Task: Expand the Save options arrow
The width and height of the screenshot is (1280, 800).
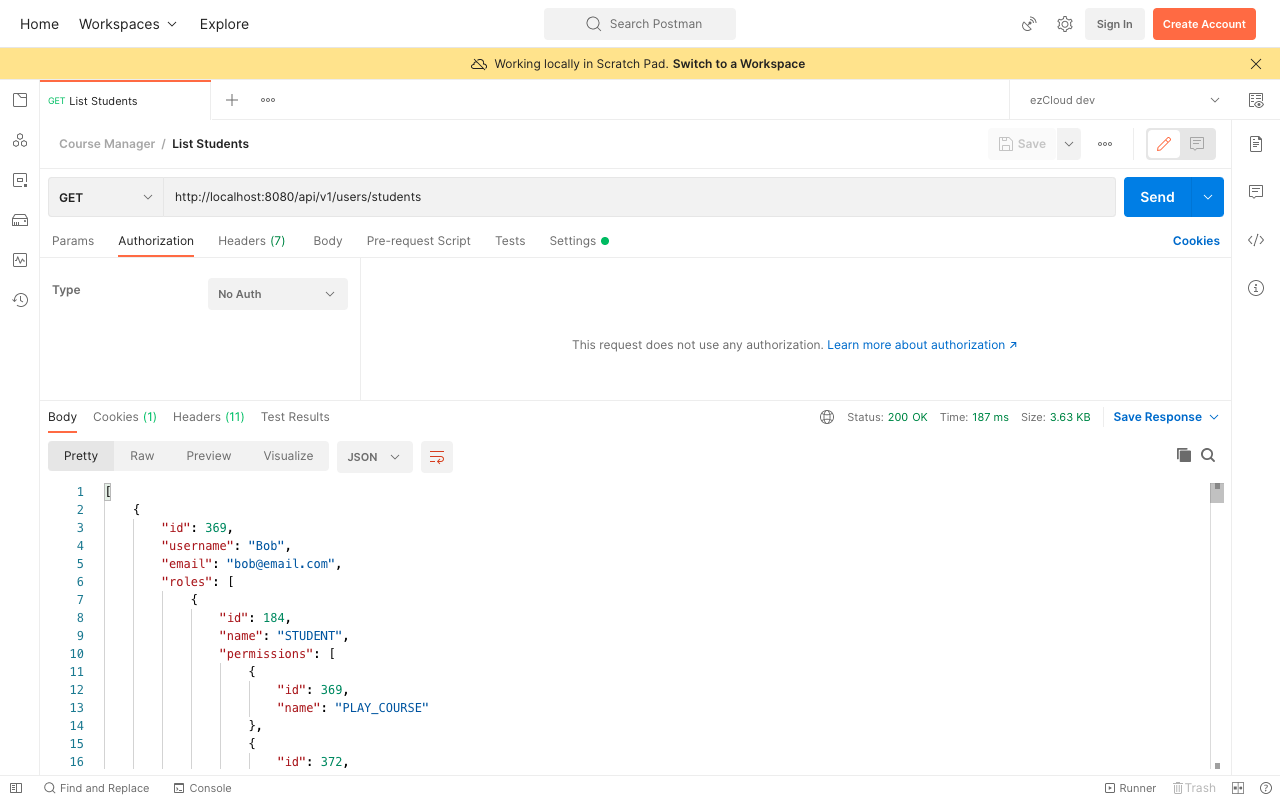Action: (x=1069, y=144)
